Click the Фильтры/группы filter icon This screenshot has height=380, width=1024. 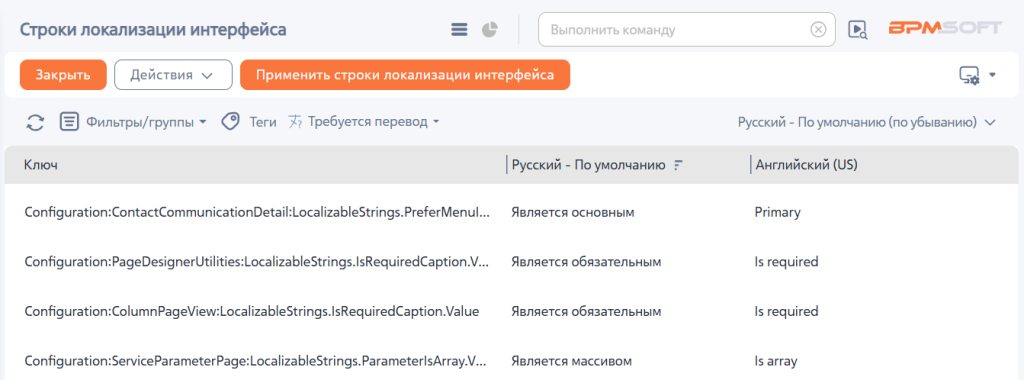69,121
